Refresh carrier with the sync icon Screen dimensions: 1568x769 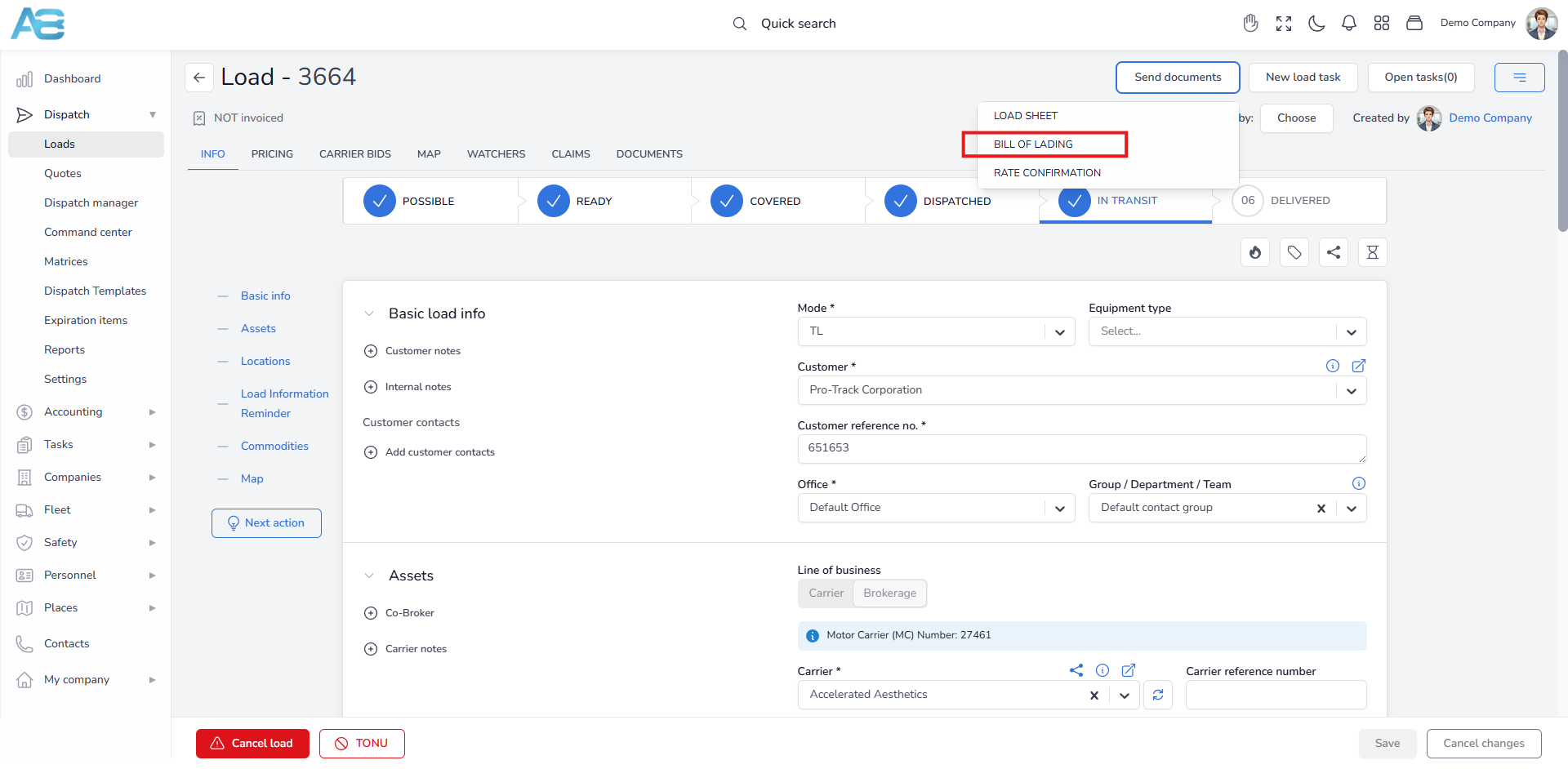1158,695
